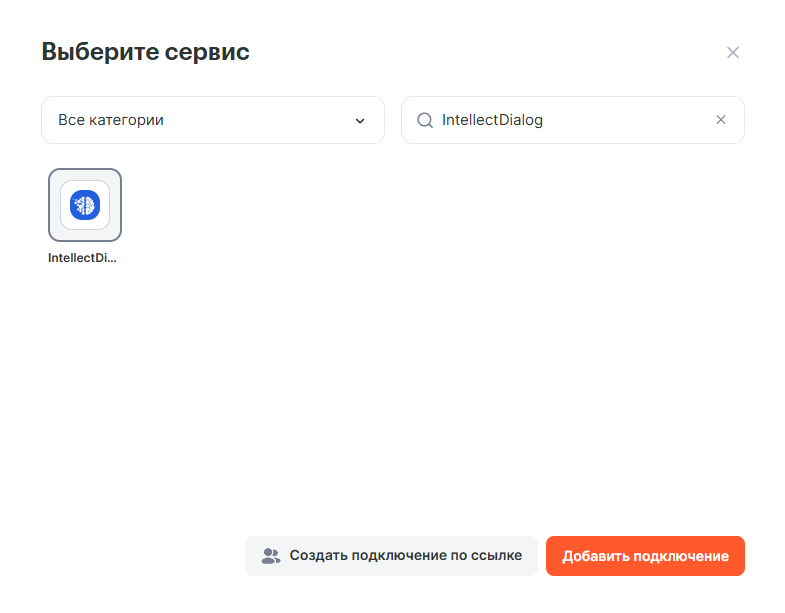This screenshot has width=785, height=613.
Task: Click "Создать подключение по ссылке" button
Action: click(x=391, y=556)
